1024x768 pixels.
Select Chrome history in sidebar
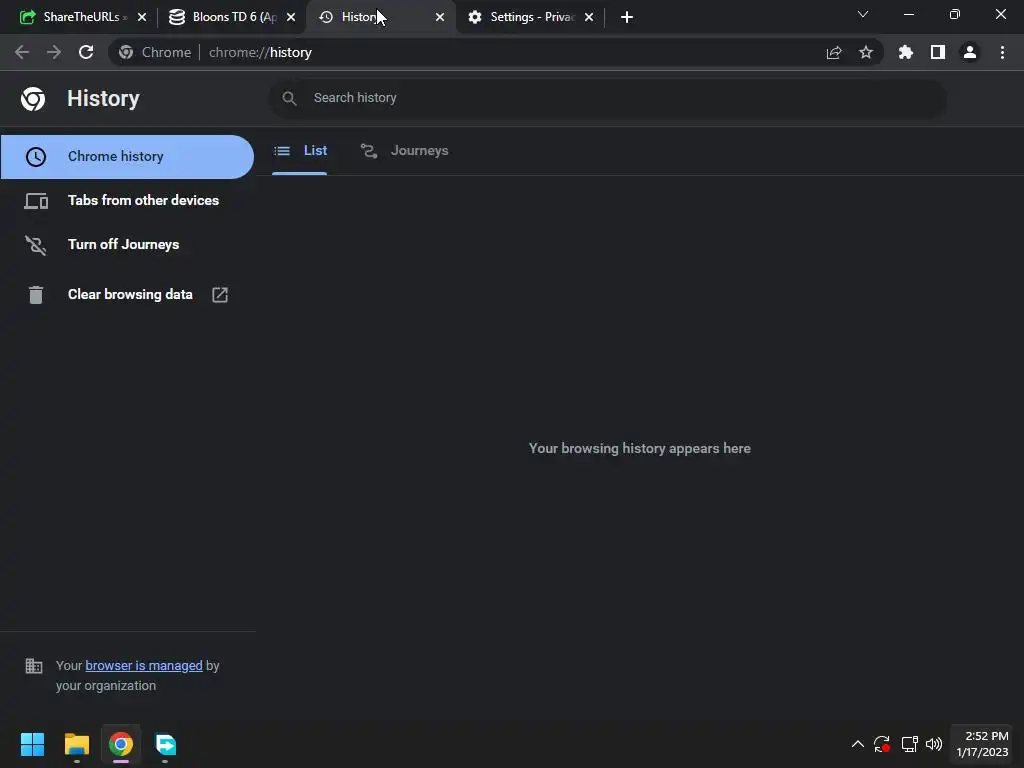[x=127, y=157]
